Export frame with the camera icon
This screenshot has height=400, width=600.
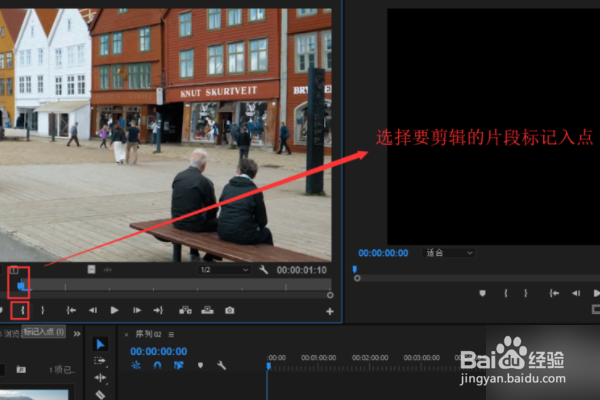[x=230, y=310]
